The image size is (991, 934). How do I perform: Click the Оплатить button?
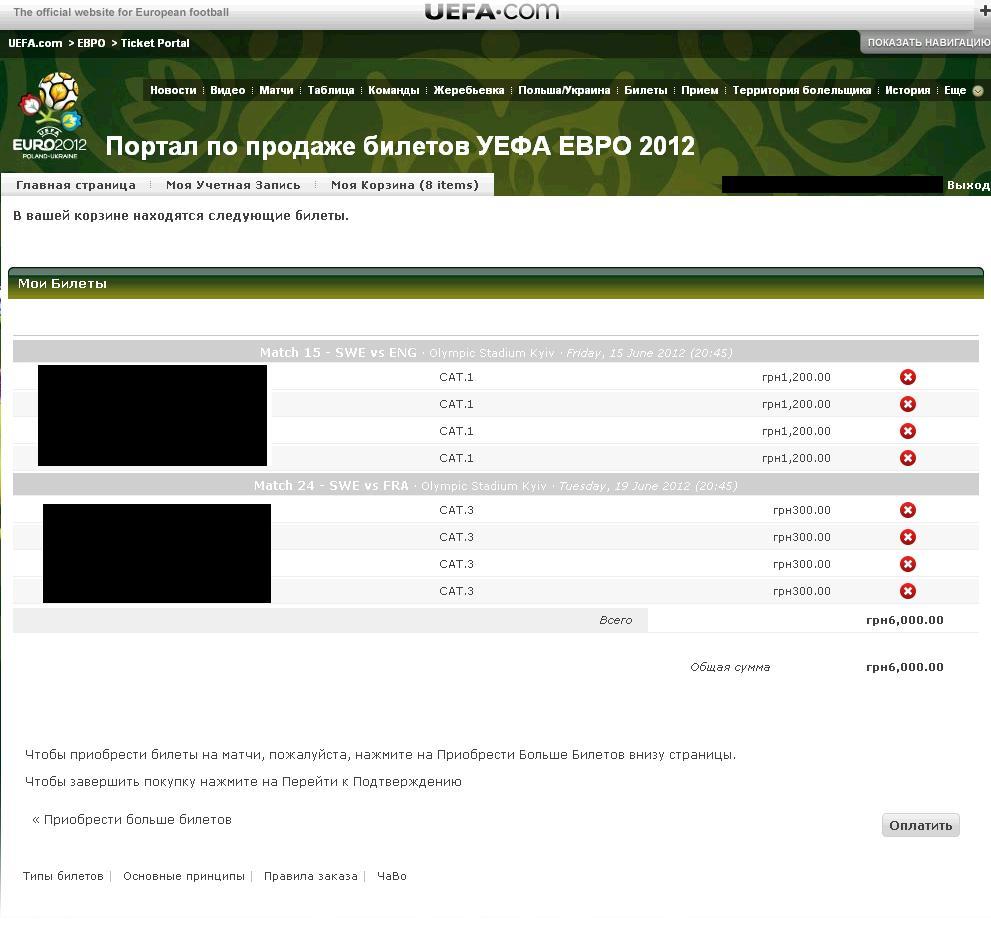pos(921,825)
